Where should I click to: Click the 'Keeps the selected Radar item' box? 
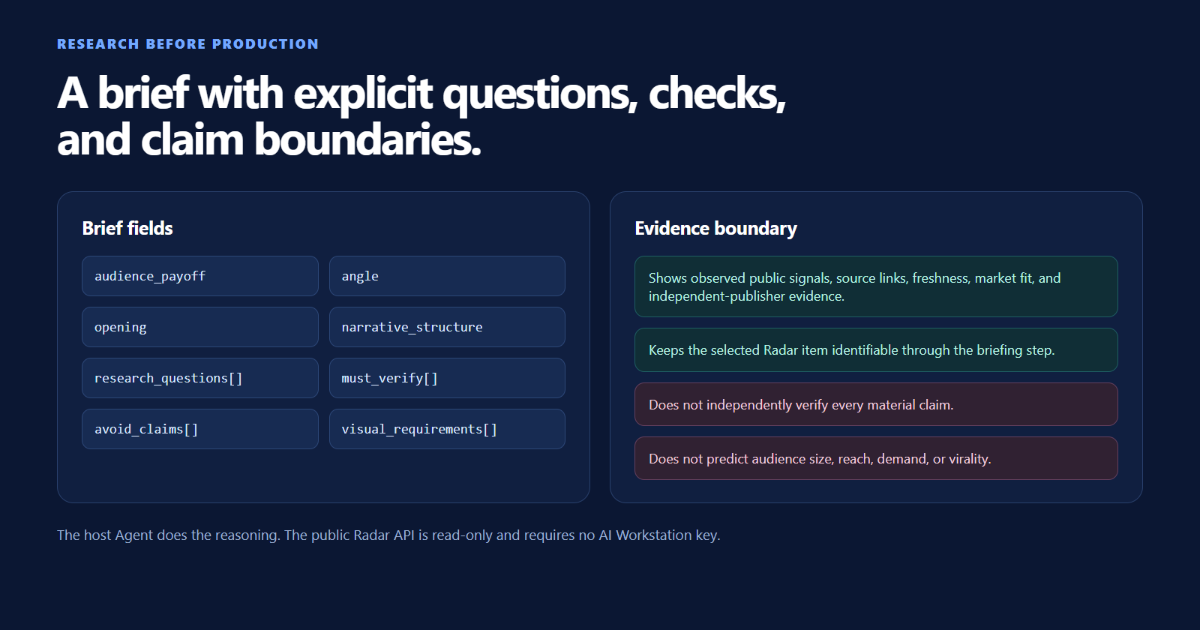coord(876,350)
